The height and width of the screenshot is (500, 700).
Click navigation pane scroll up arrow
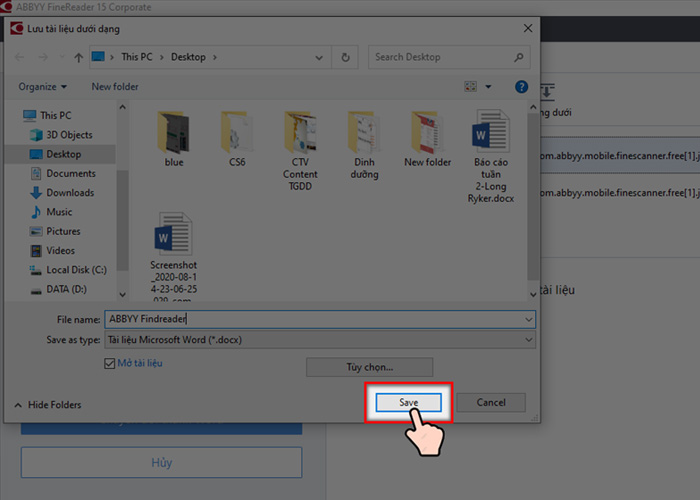click(122, 108)
